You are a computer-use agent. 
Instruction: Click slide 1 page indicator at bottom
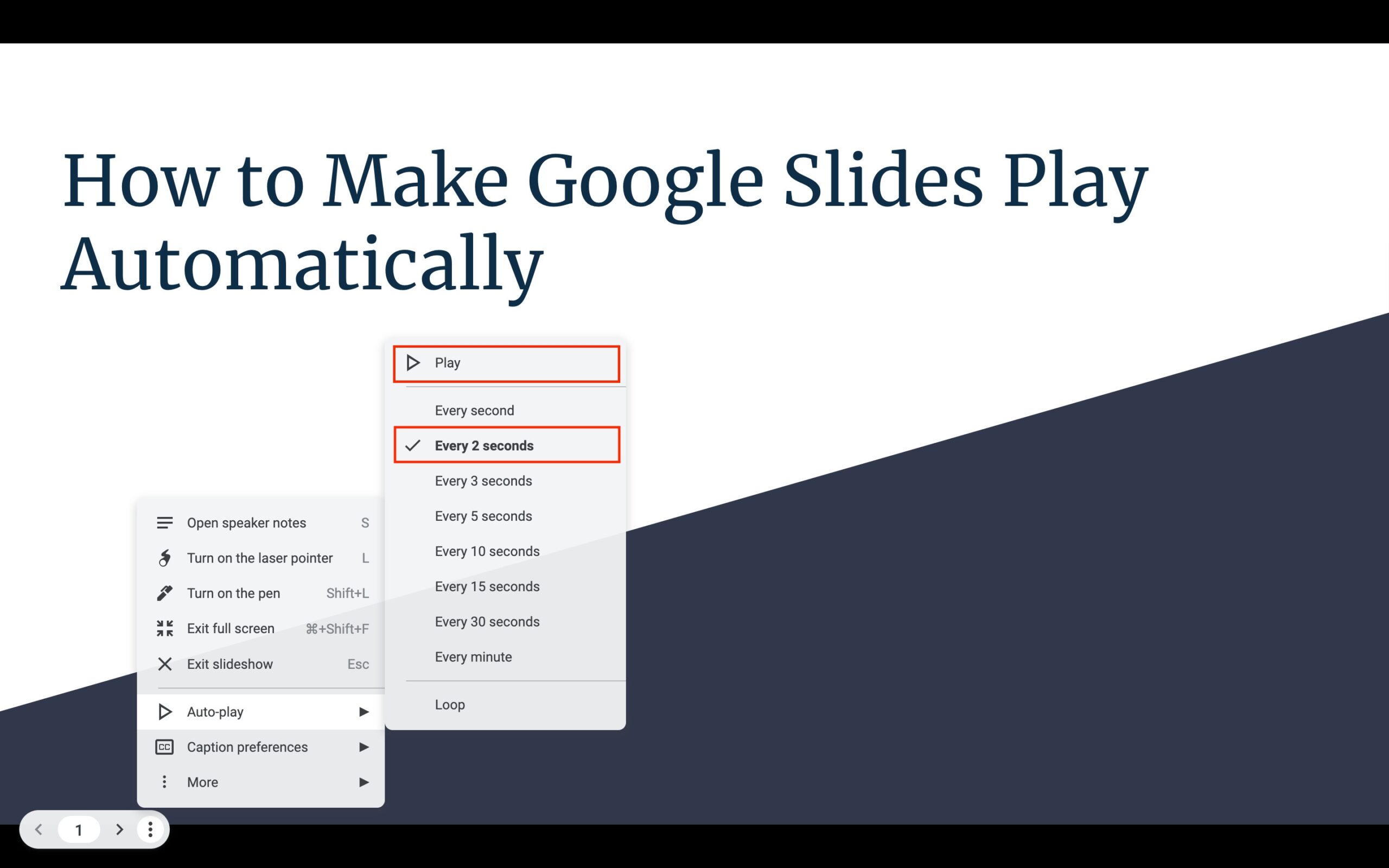tap(78, 829)
